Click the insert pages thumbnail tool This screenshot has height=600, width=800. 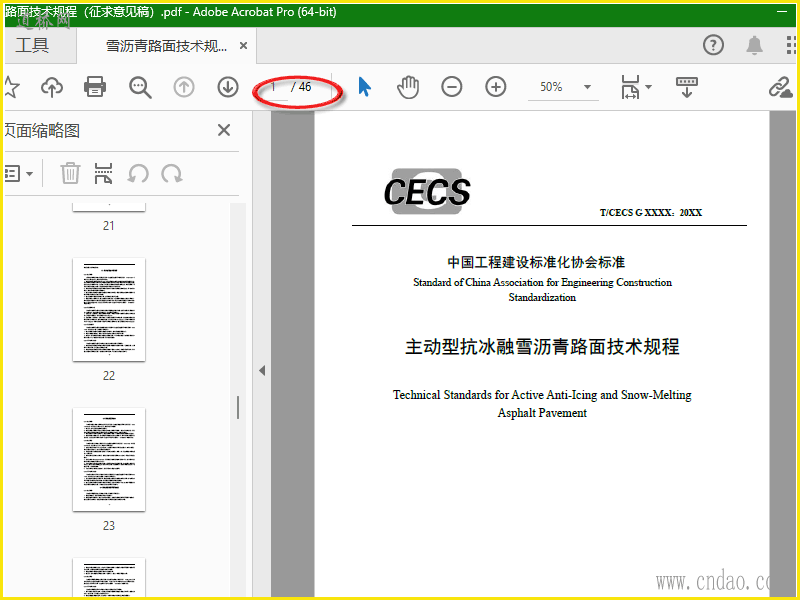point(103,173)
